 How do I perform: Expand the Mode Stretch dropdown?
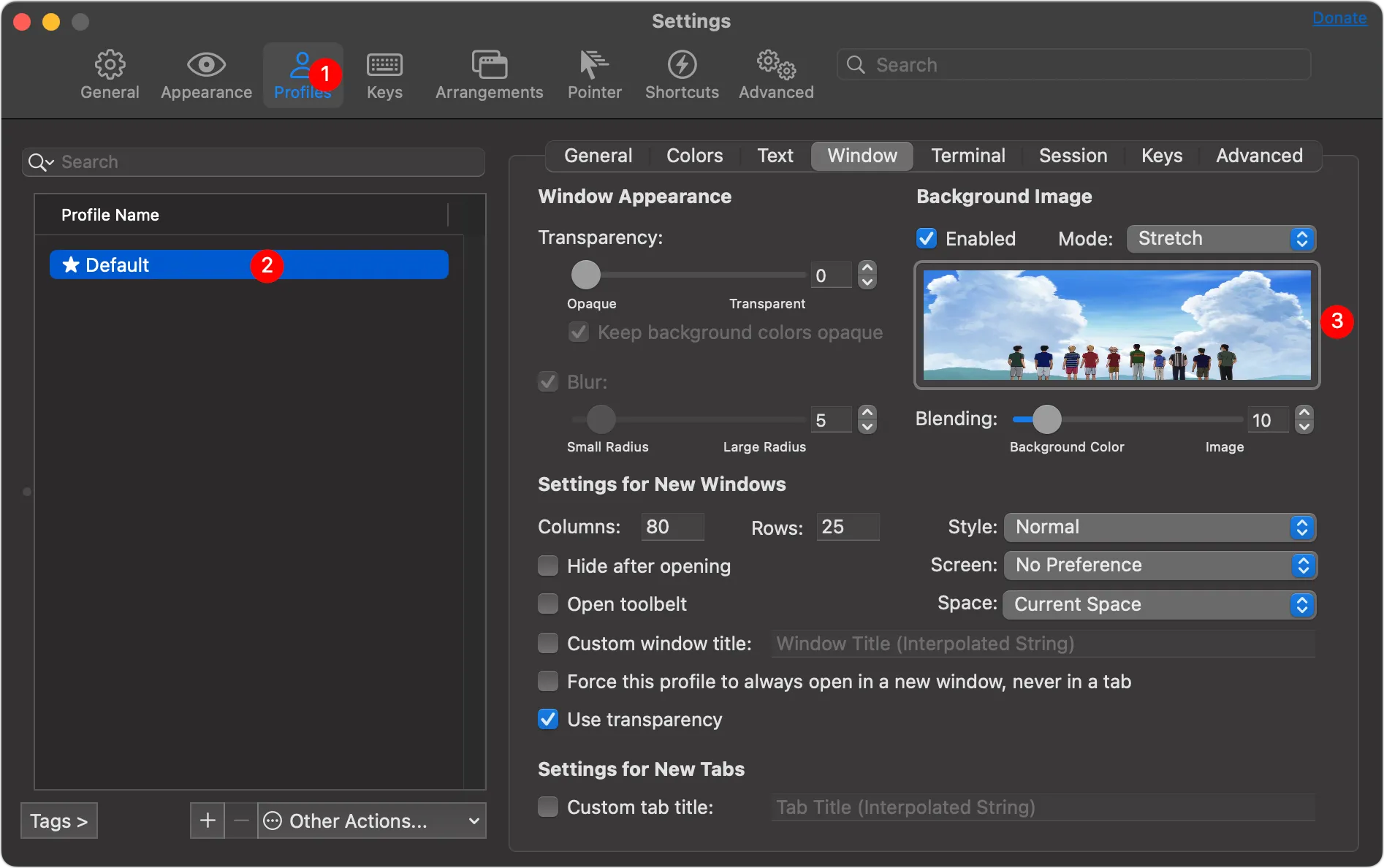[1221, 239]
